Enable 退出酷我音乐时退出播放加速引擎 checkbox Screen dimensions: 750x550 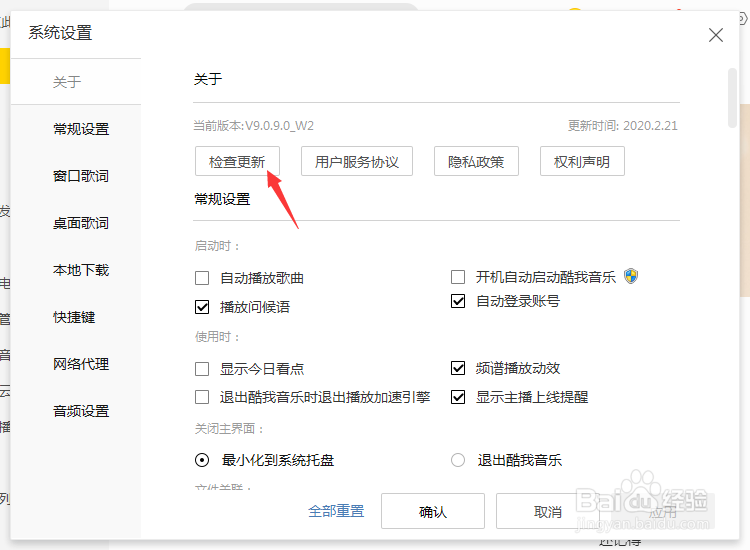point(202,397)
